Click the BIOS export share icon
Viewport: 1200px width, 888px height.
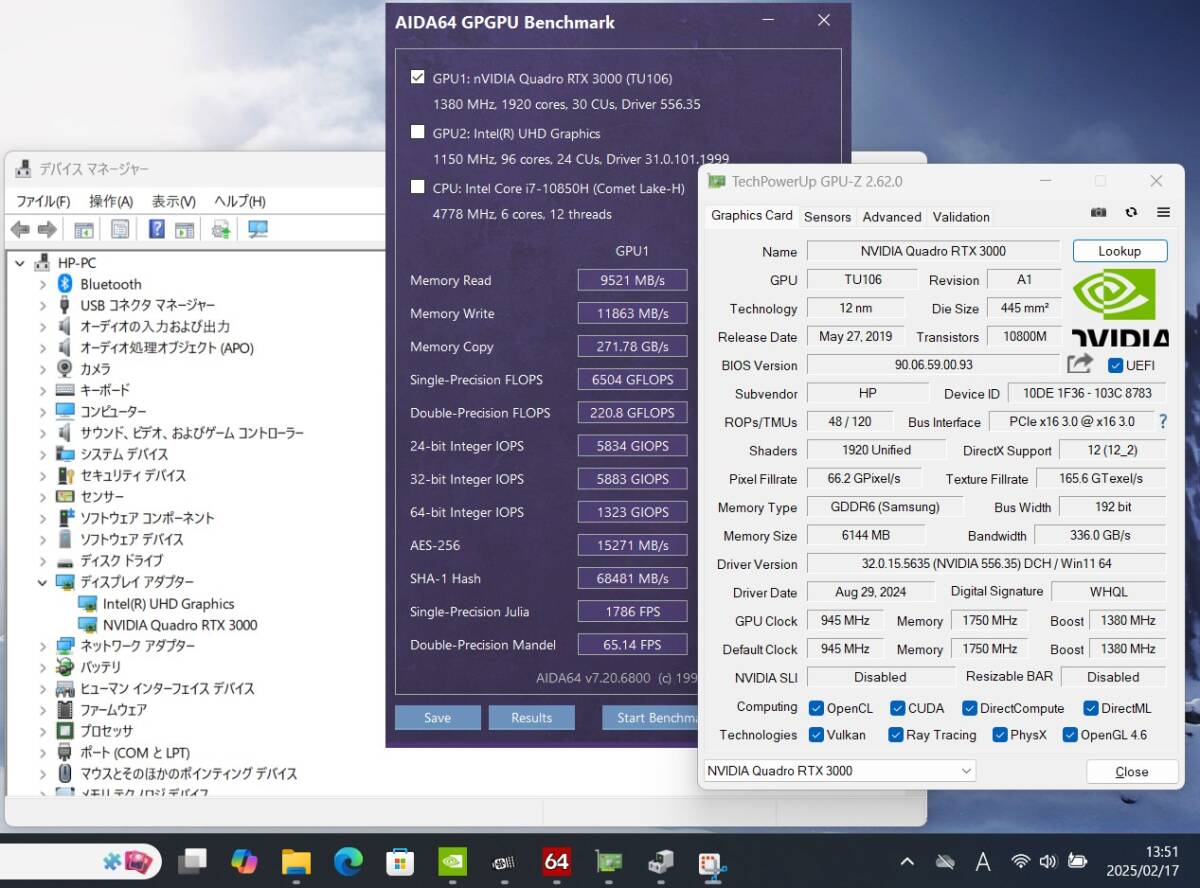pos(1079,365)
